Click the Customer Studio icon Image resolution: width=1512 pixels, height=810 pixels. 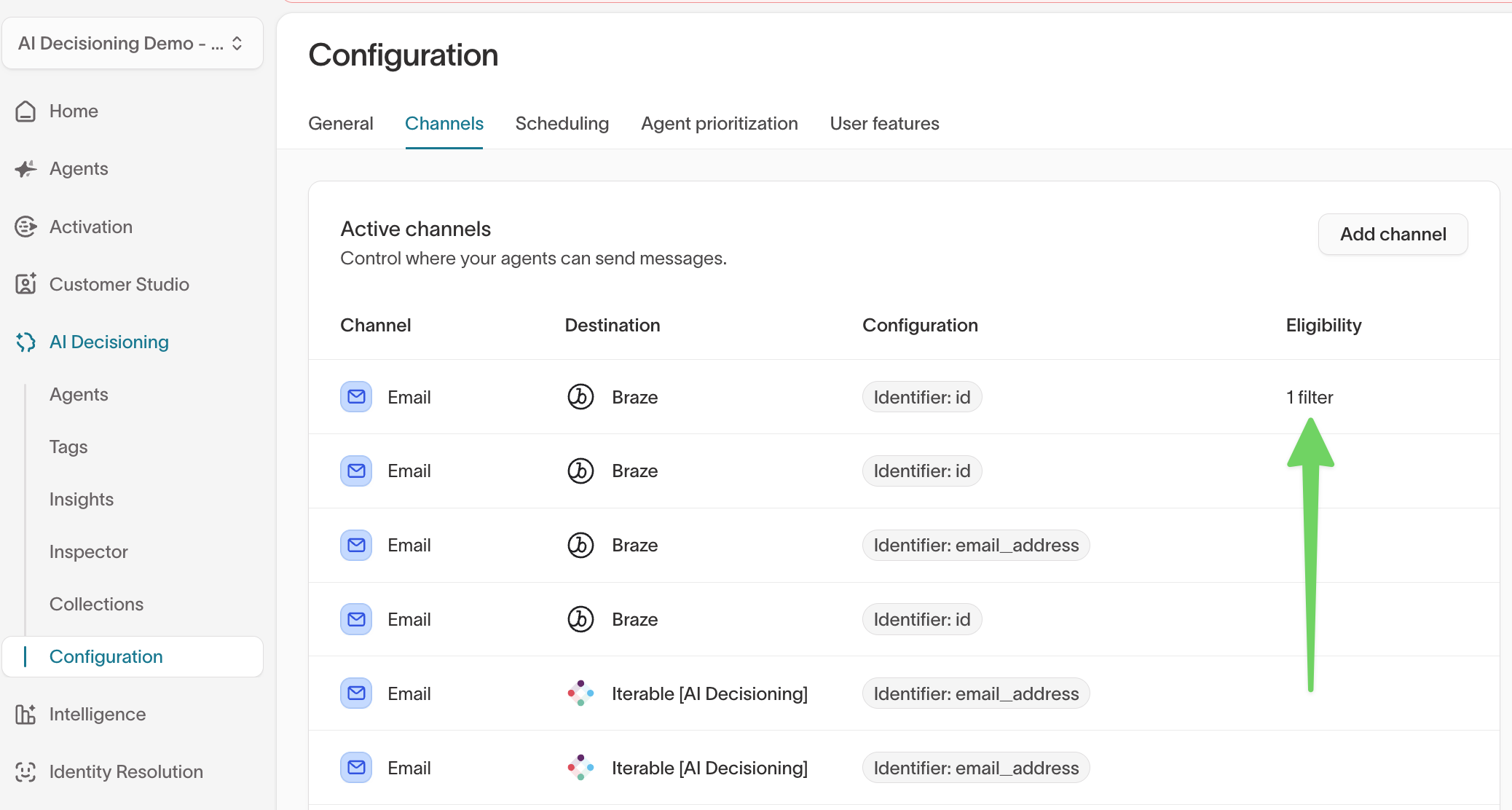[x=25, y=284]
